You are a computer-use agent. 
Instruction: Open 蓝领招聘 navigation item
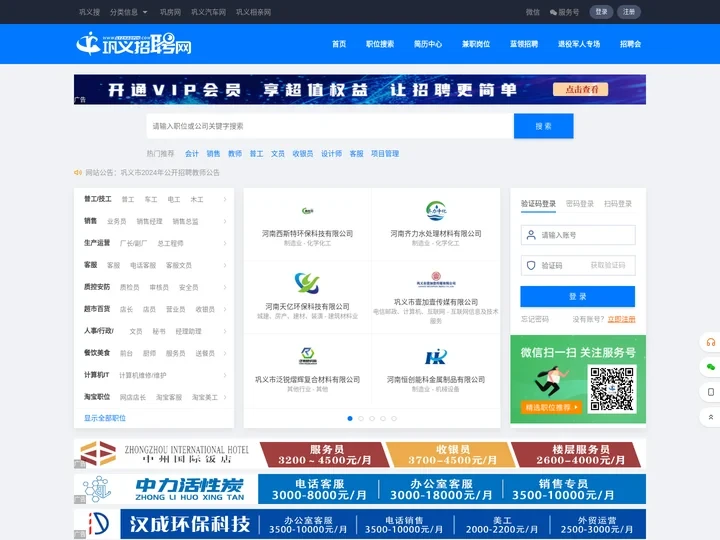tap(524, 44)
